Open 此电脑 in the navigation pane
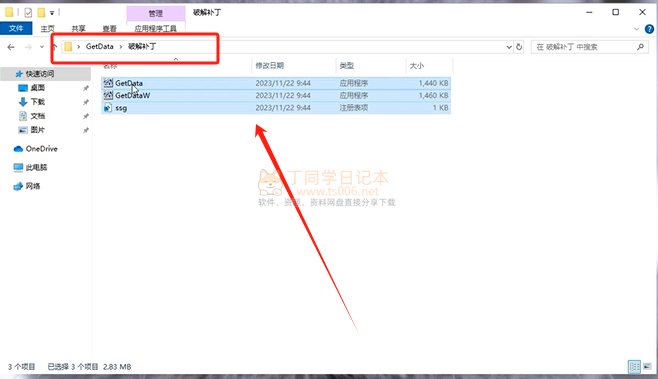 37,167
